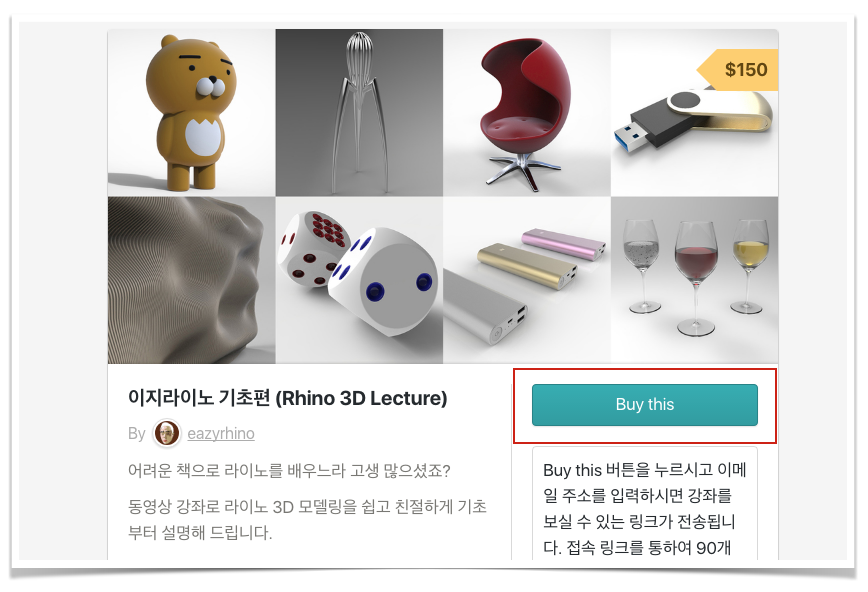Viewport: 868px width, 592px height.
Task: Click the eazyrhino author avatar
Action: point(167,433)
